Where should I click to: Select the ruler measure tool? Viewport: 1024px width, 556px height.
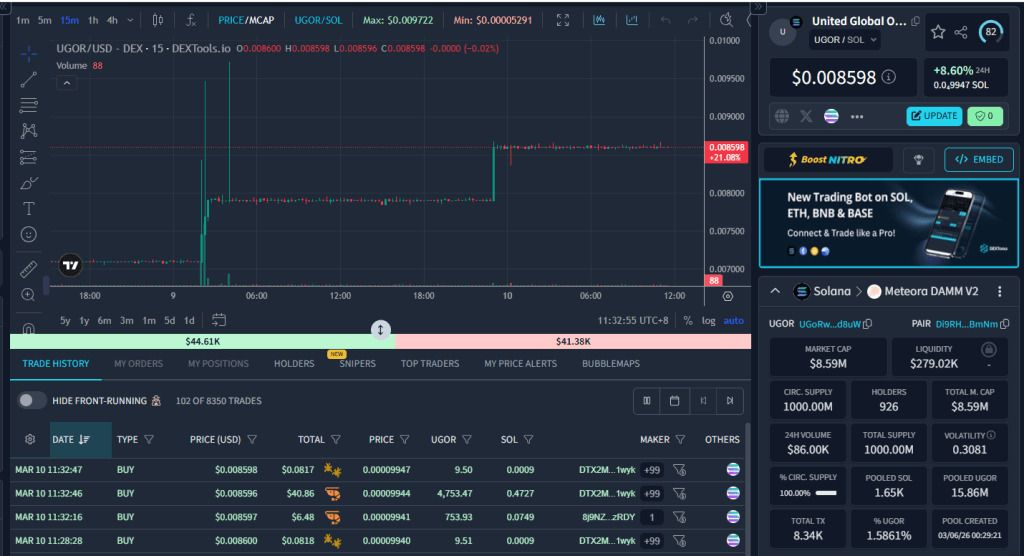pos(29,269)
